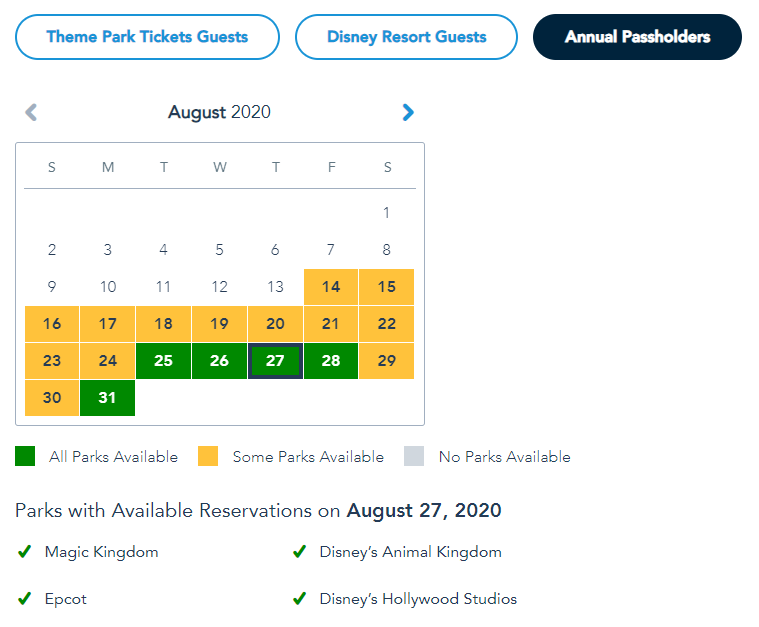Click the green checkmark beside Magic Kingdom
This screenshot has width=759, height=627.
24,552
